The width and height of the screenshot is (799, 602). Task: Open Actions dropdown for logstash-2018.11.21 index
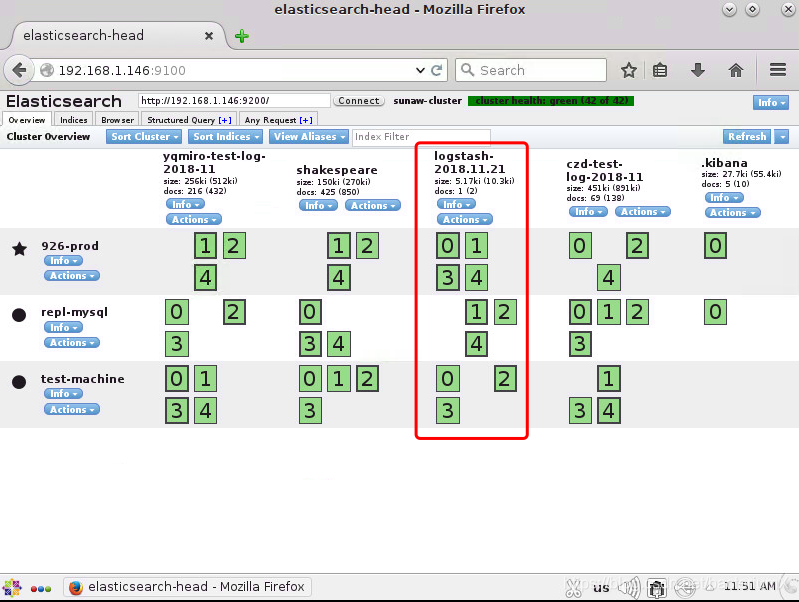point(465,220)
